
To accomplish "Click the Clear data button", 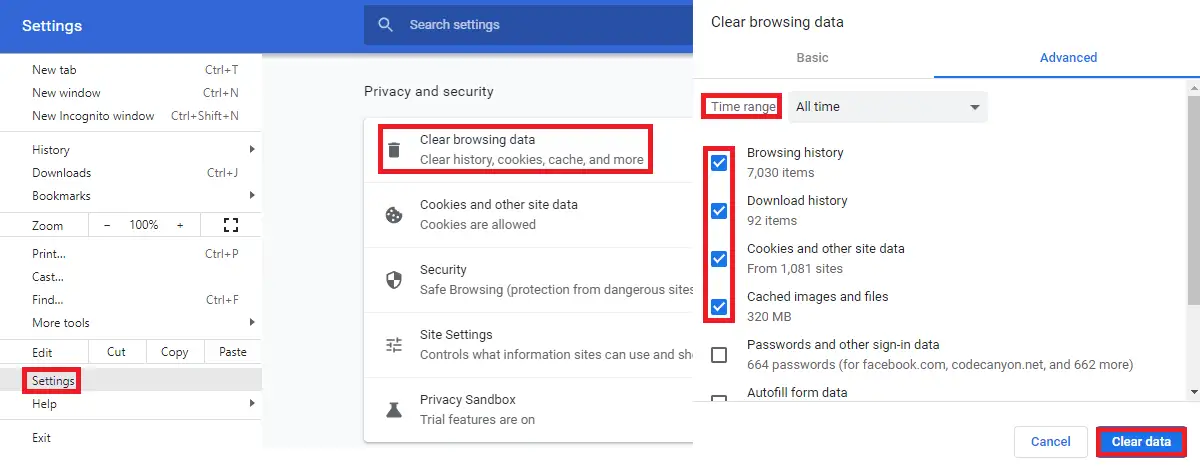I will (x=1141, y=442).
